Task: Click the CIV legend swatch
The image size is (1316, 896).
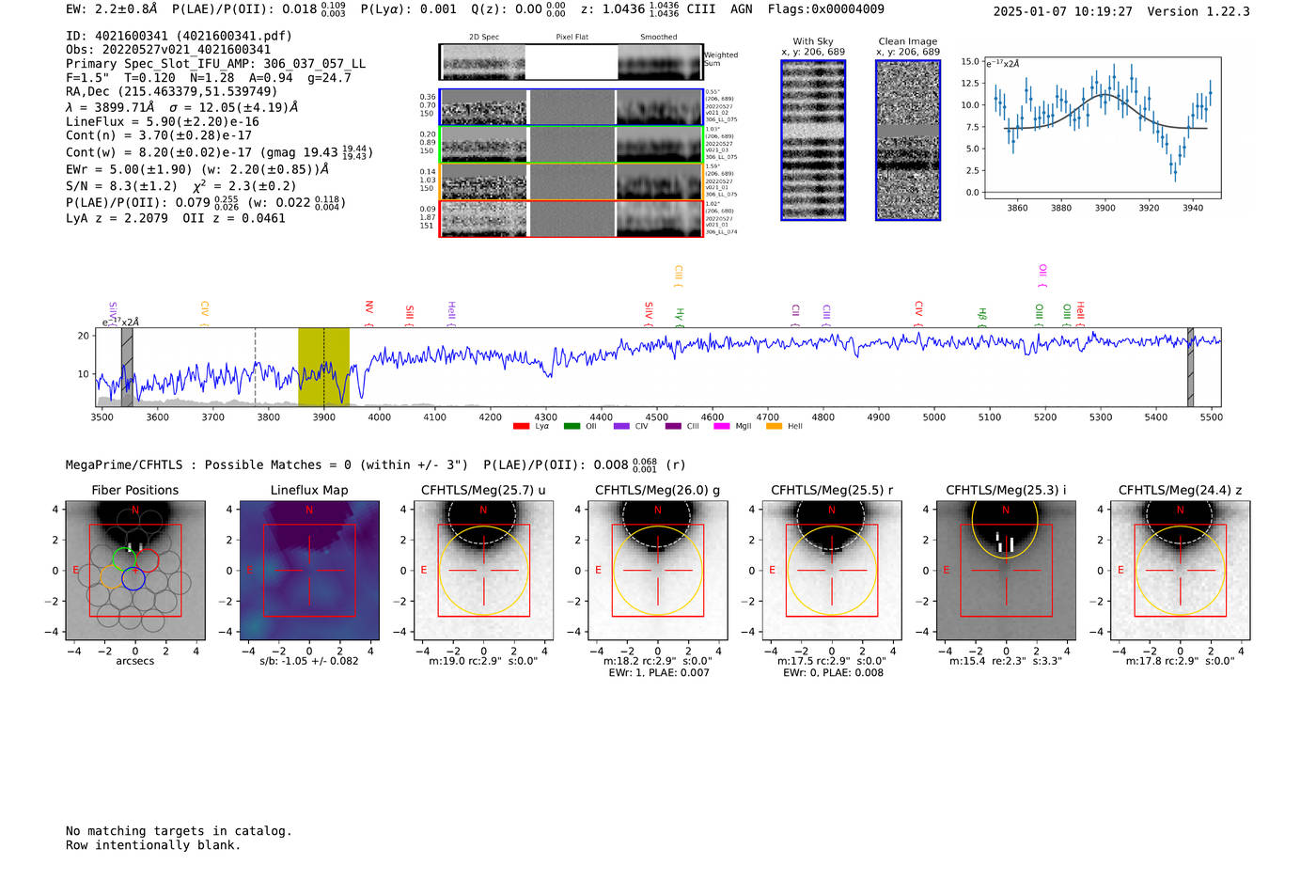Action: point(621,427)
